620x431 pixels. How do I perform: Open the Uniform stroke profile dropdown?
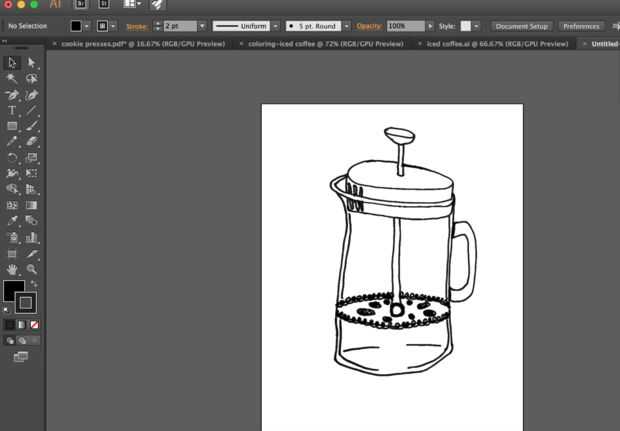point(245,26)
